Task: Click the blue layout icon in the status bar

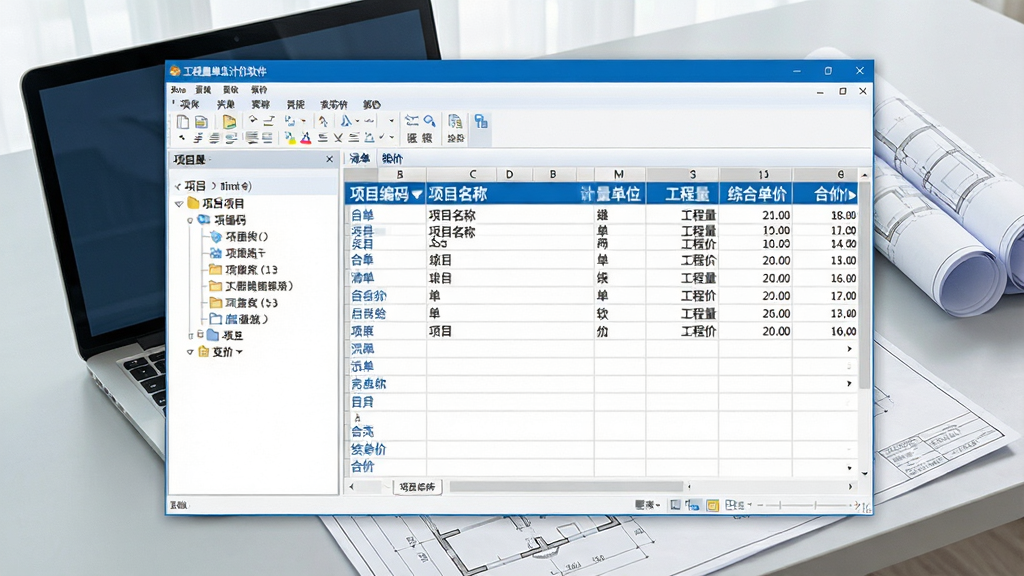Action: [693, 505]
